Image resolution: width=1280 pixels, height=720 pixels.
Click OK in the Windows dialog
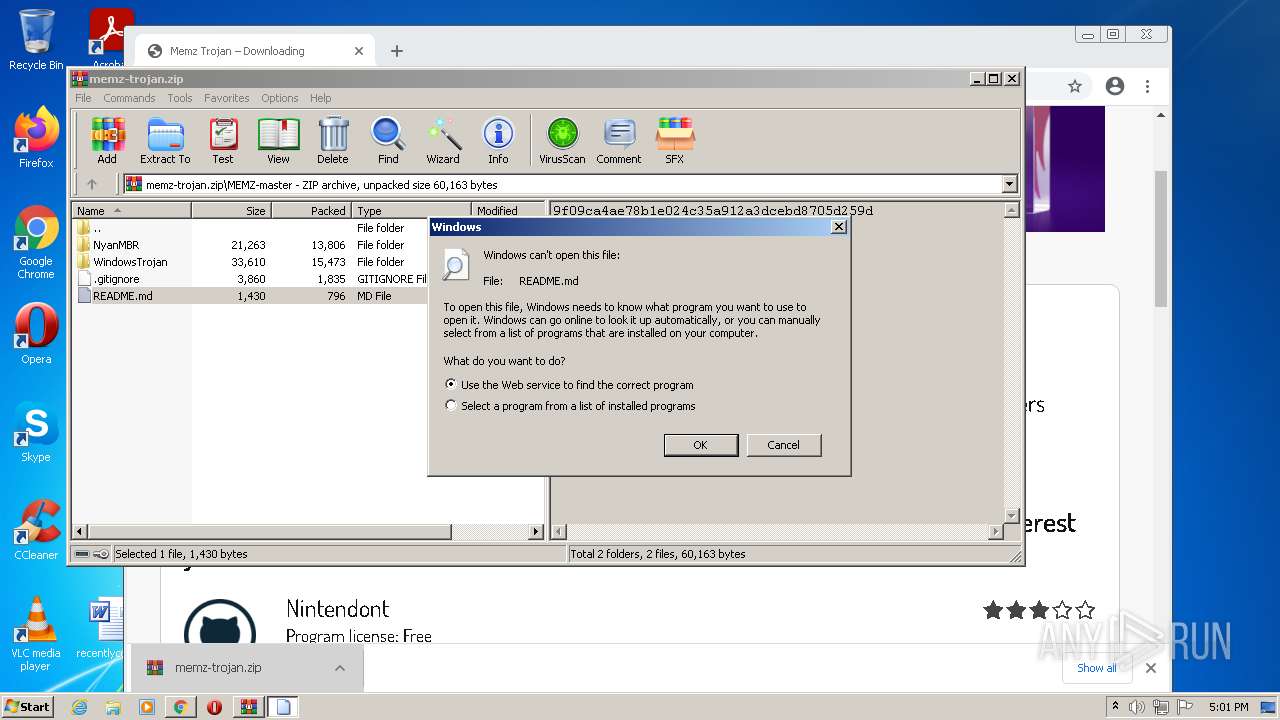tap(701, 445)
